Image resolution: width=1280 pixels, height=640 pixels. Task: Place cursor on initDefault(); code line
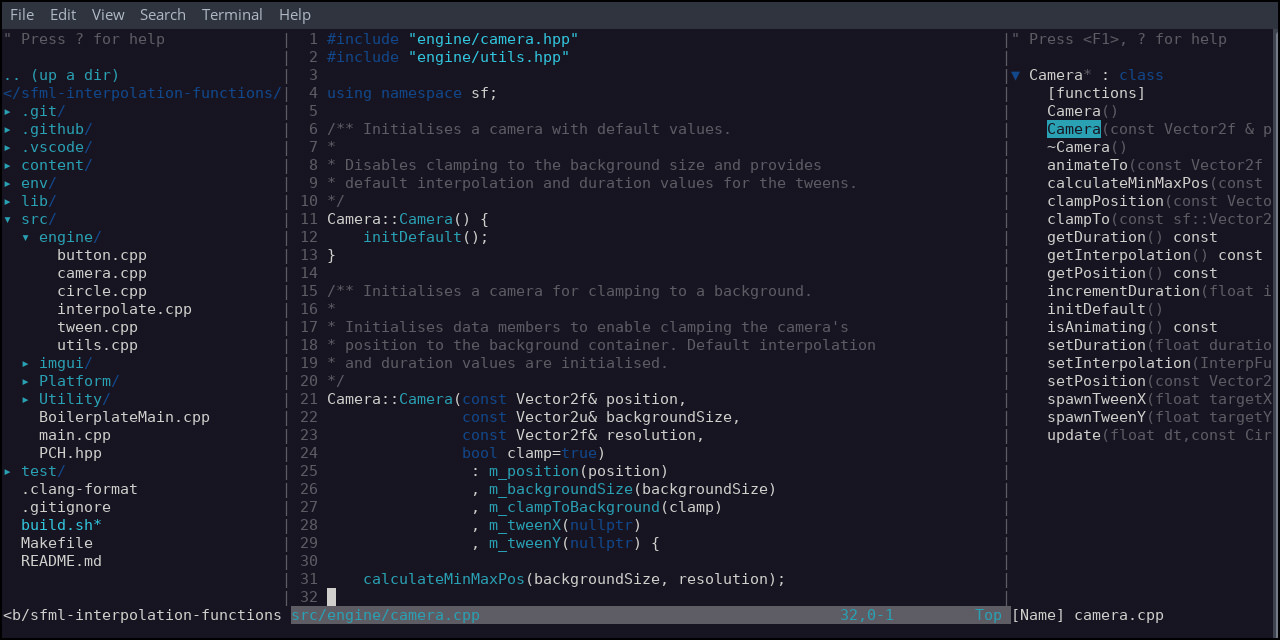tap(426, 237)
